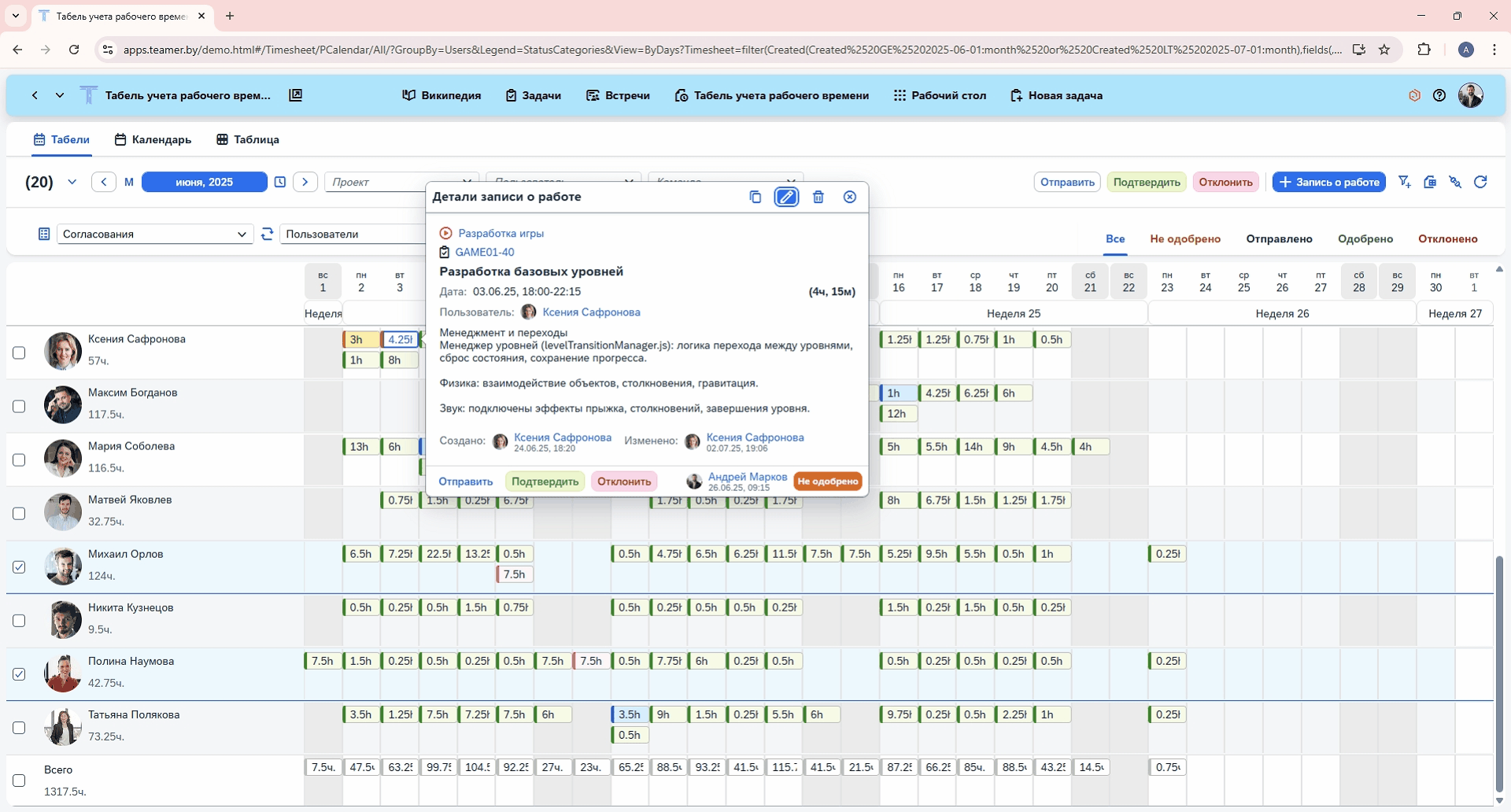Select the Отклонено status tab
1511x812 pixels.
pos(1447,238)
